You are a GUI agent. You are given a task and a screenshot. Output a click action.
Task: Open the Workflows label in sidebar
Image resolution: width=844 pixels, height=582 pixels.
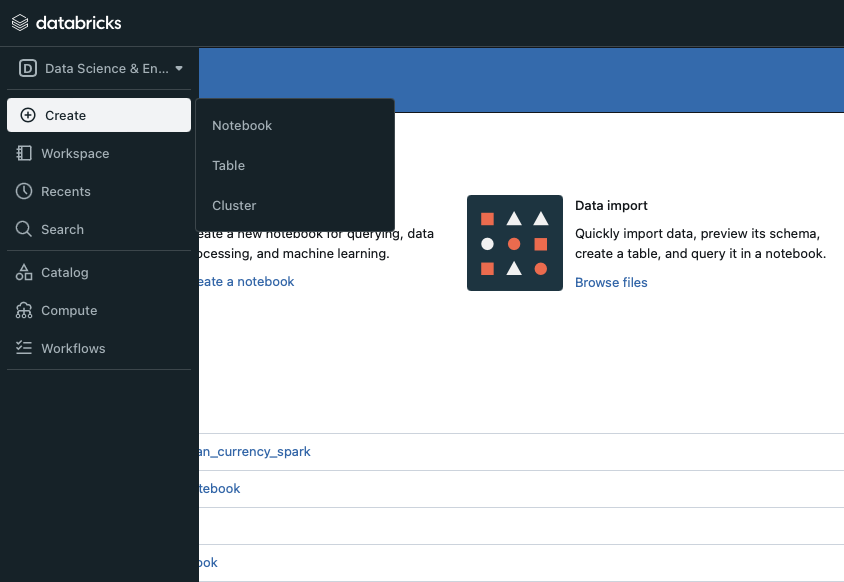[x=73, y=348]
